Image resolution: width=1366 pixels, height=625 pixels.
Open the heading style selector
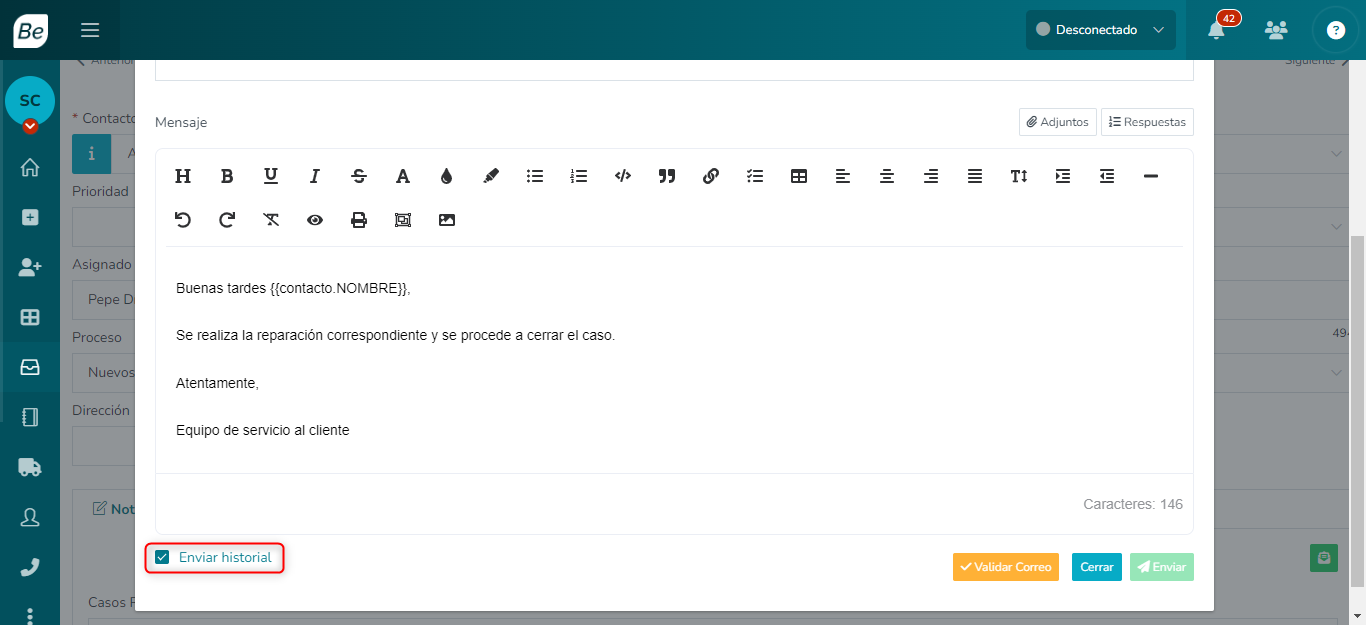click(183, 176)
